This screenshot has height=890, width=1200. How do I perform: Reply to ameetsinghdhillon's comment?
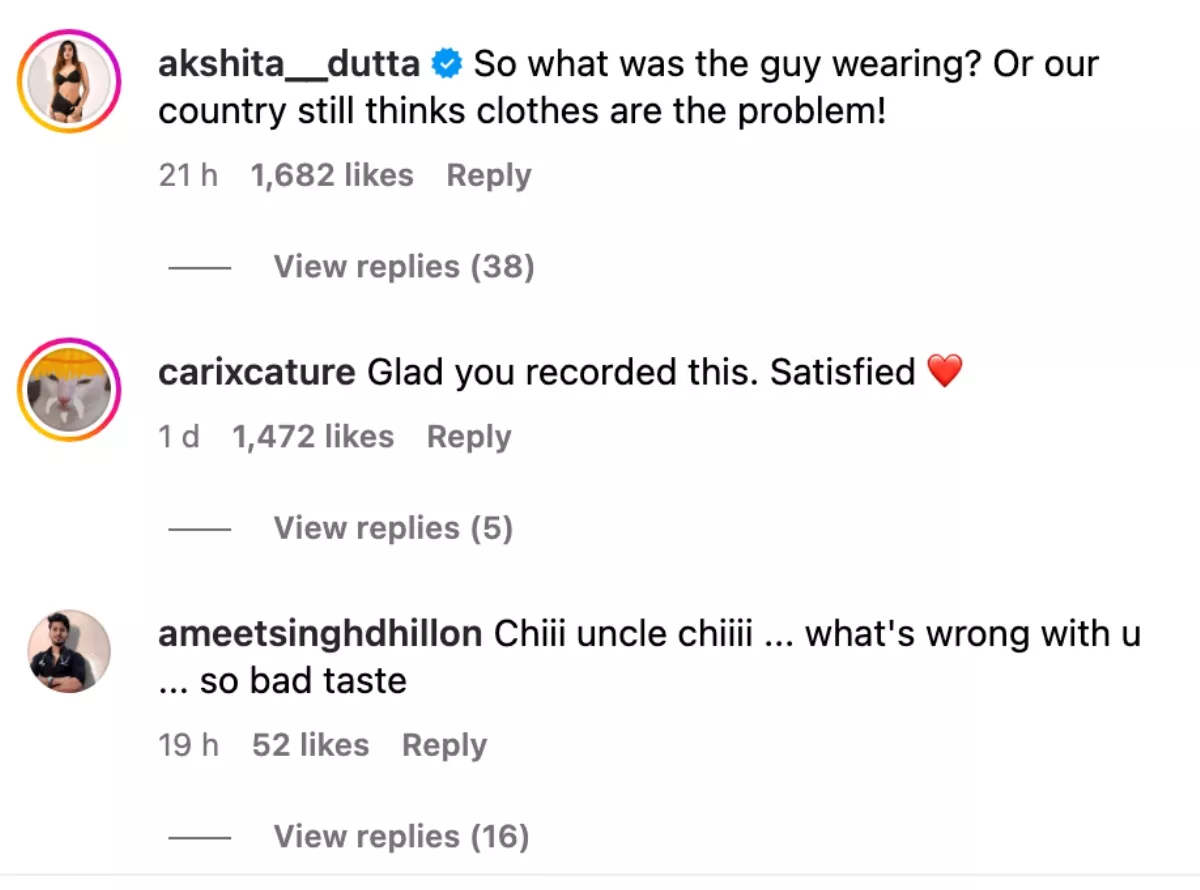pyautogui.click(x=444, y=745)
